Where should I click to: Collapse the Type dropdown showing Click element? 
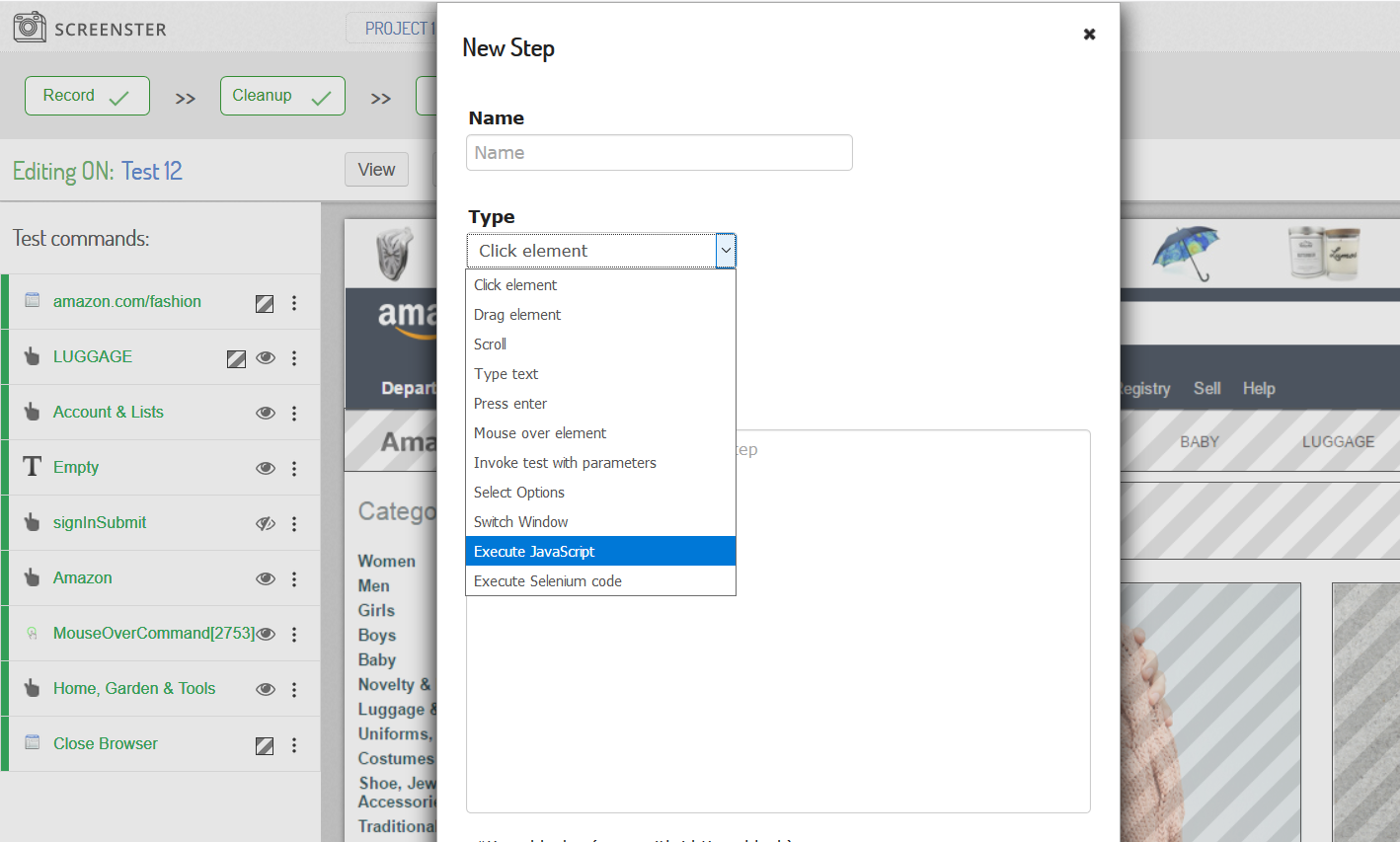[600, 251]
